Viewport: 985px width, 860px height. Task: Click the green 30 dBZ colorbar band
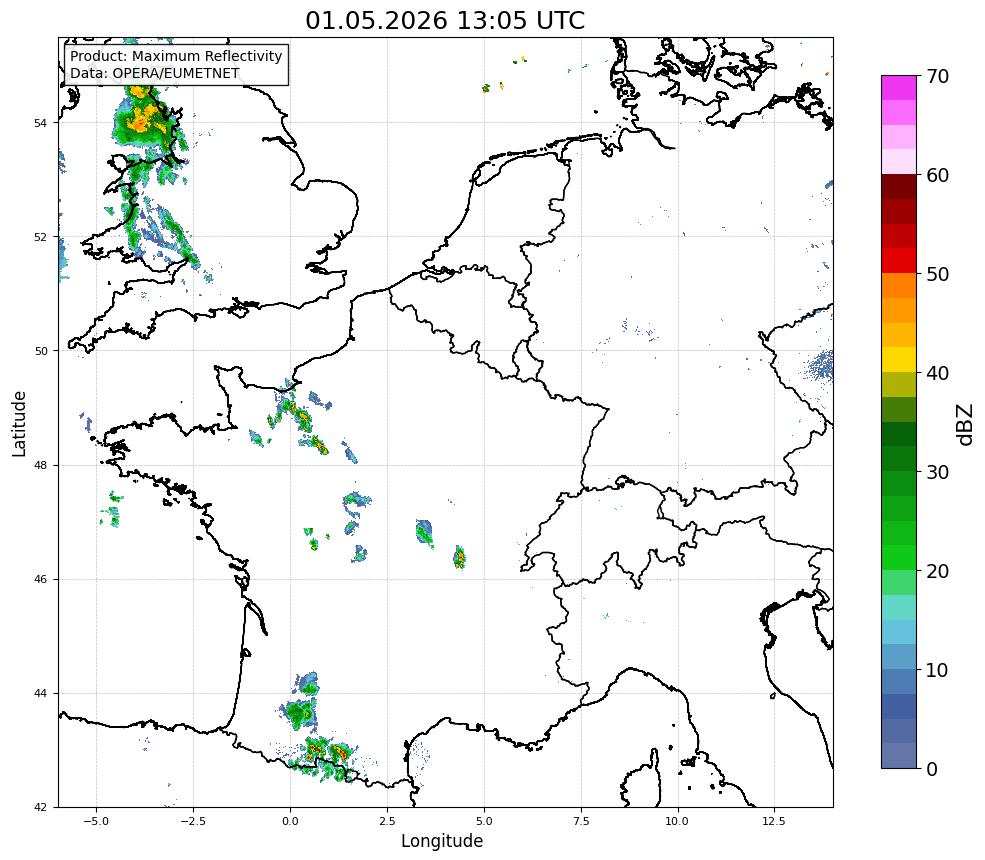898,484
